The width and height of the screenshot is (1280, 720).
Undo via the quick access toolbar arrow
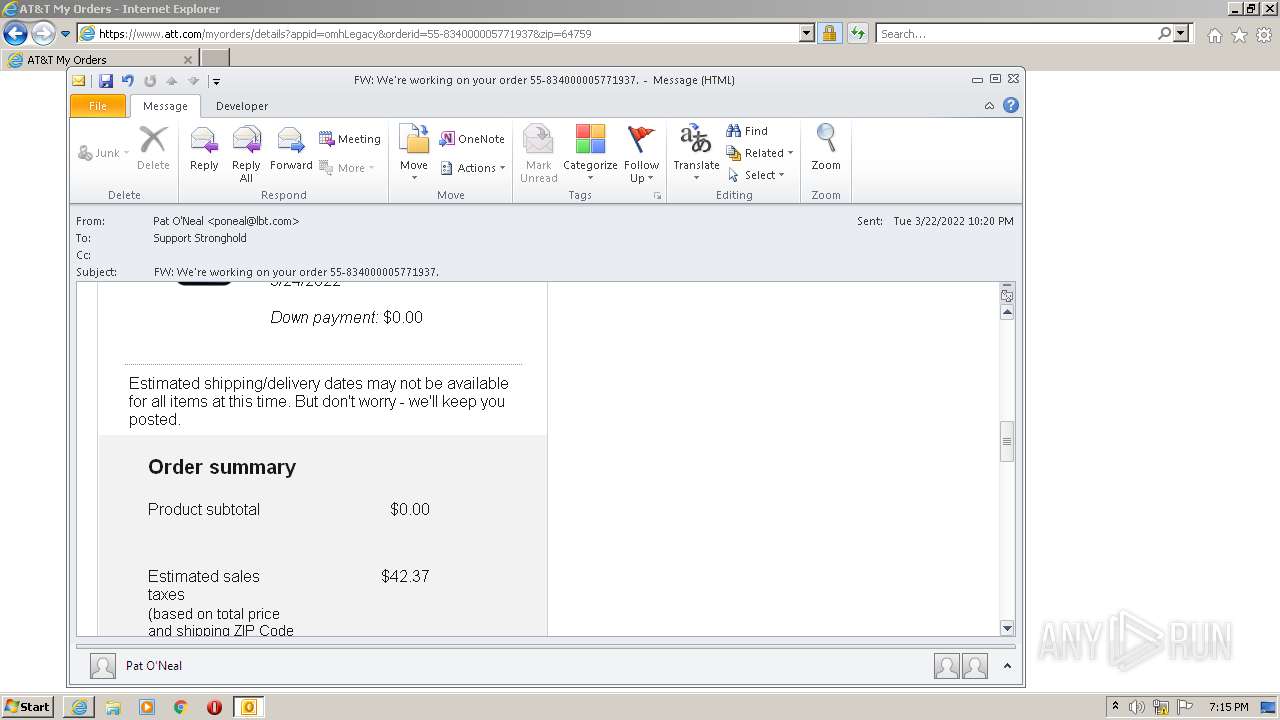tap(128, 80)
